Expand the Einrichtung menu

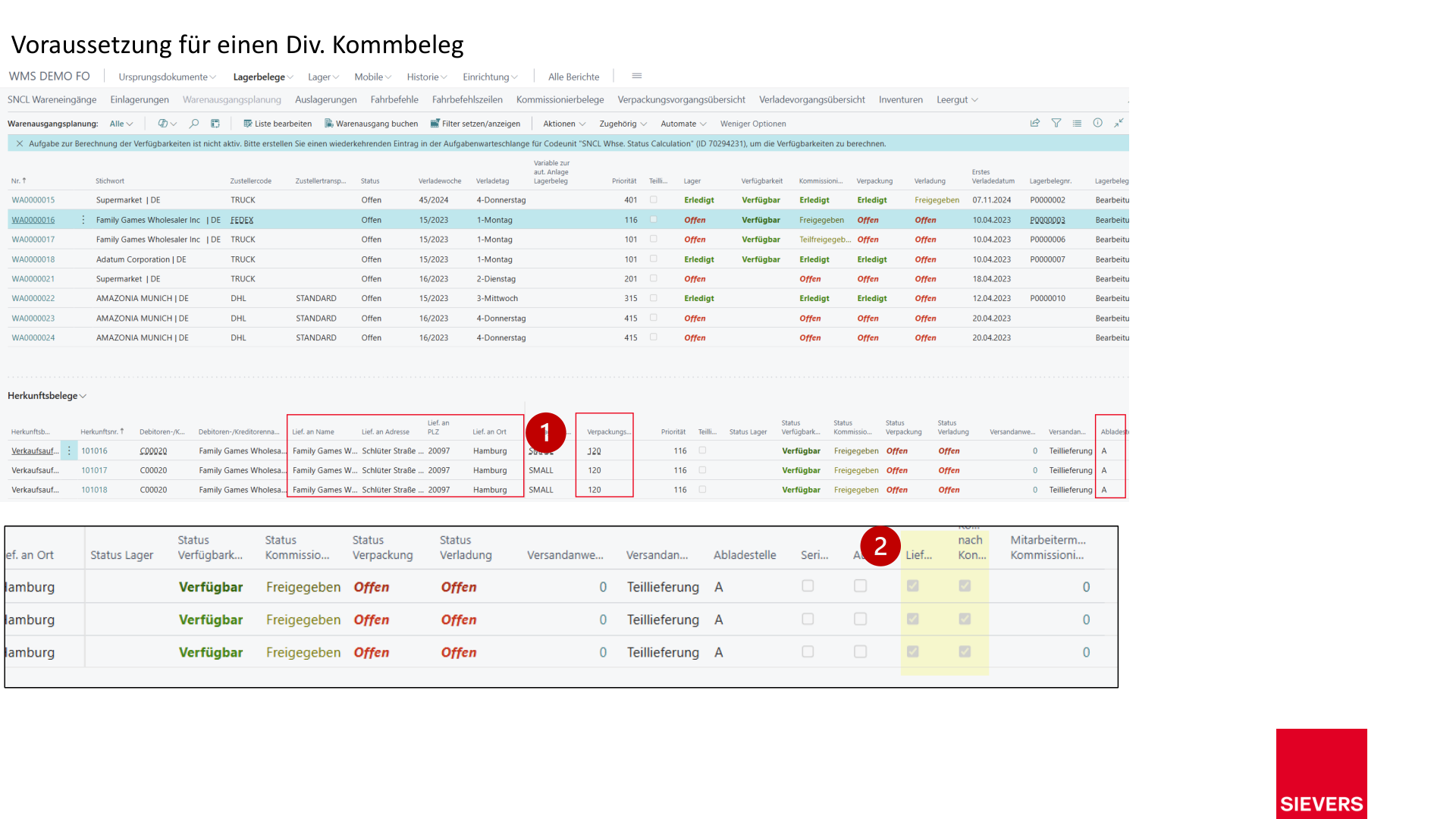490,77
